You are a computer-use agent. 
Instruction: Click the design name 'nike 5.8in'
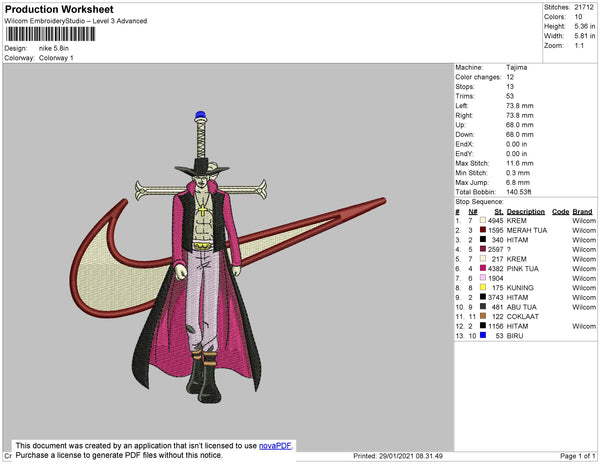(x=54, y=48)
